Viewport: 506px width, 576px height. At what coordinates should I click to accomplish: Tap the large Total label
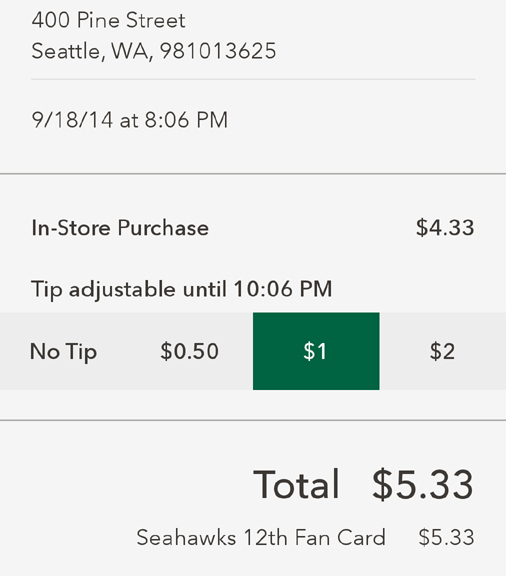pyautogui.click(x=296, y=485)
